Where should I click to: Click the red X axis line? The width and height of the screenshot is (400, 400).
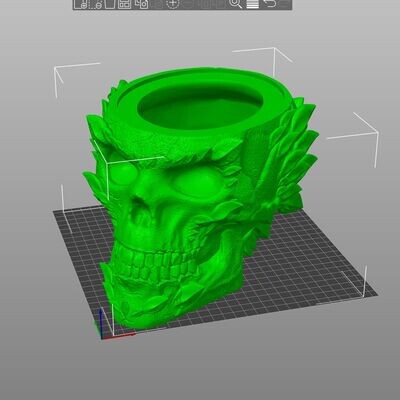pyautogui.click(x=118, y=336)
